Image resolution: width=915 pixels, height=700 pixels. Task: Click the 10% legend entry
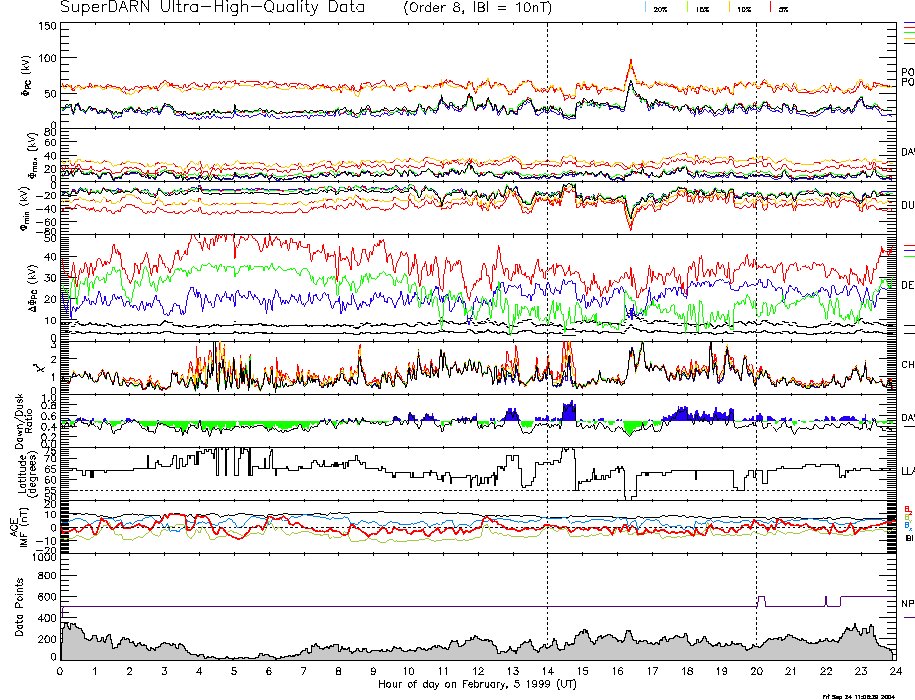pyautogui.click(x=743, y=8)
